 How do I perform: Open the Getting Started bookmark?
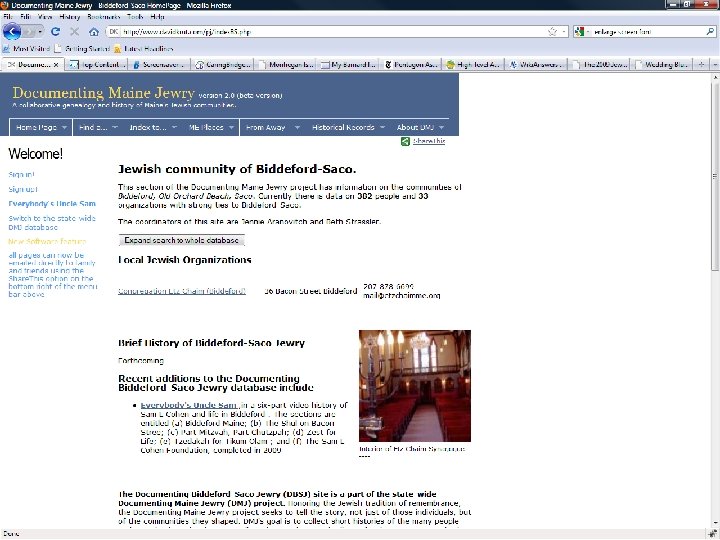pyautogui.click(x=83, y=48)
